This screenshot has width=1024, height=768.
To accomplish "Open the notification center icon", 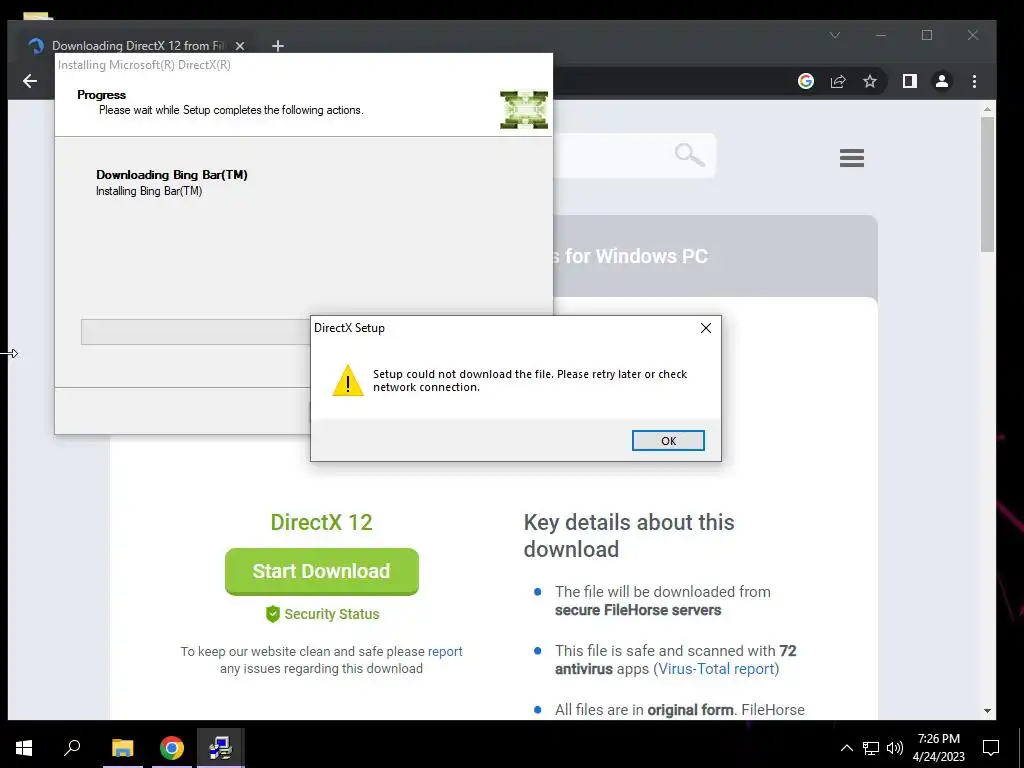I will pos(991,748).
